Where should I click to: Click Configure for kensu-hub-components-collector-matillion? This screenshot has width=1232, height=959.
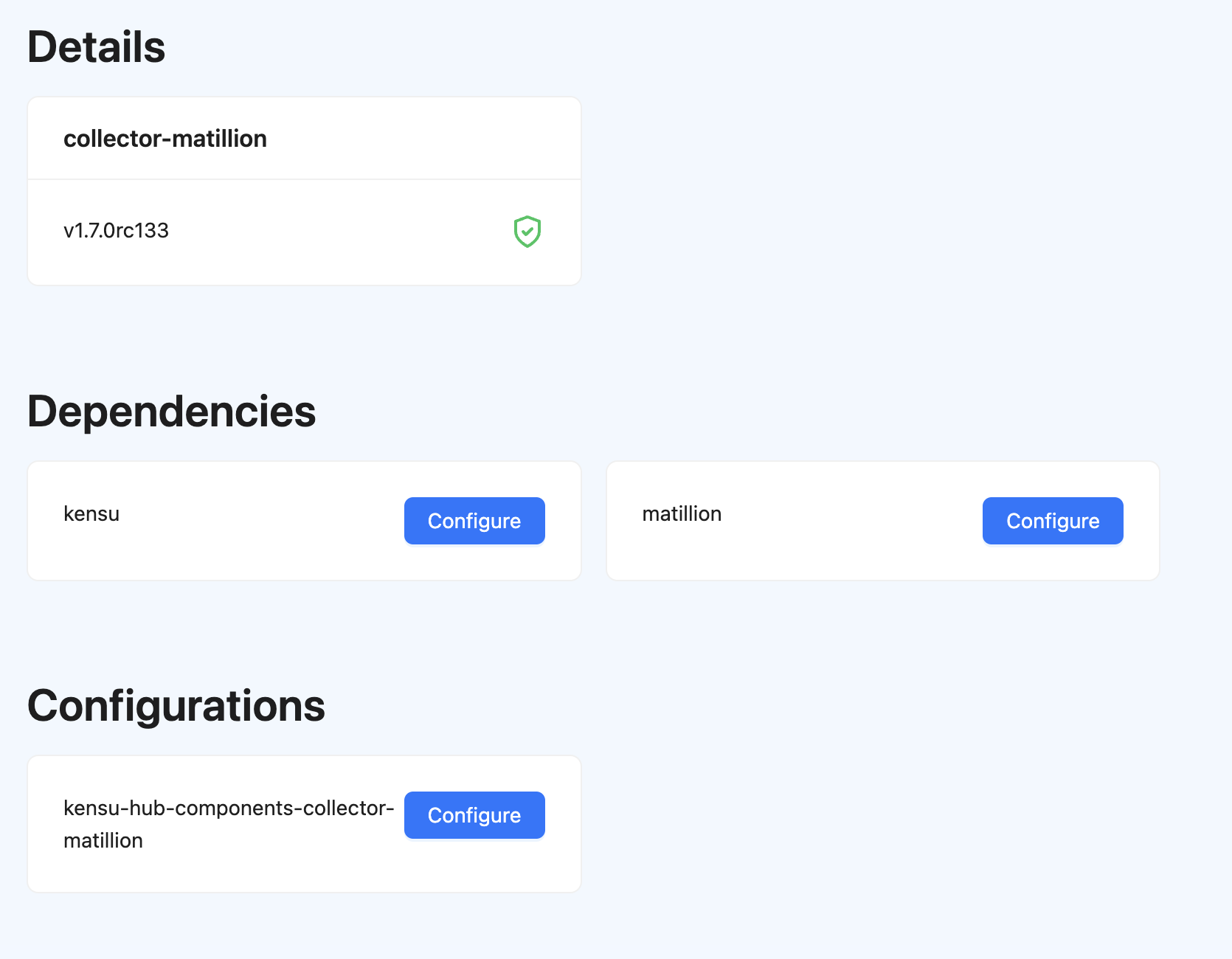click(x=474, y=815)
